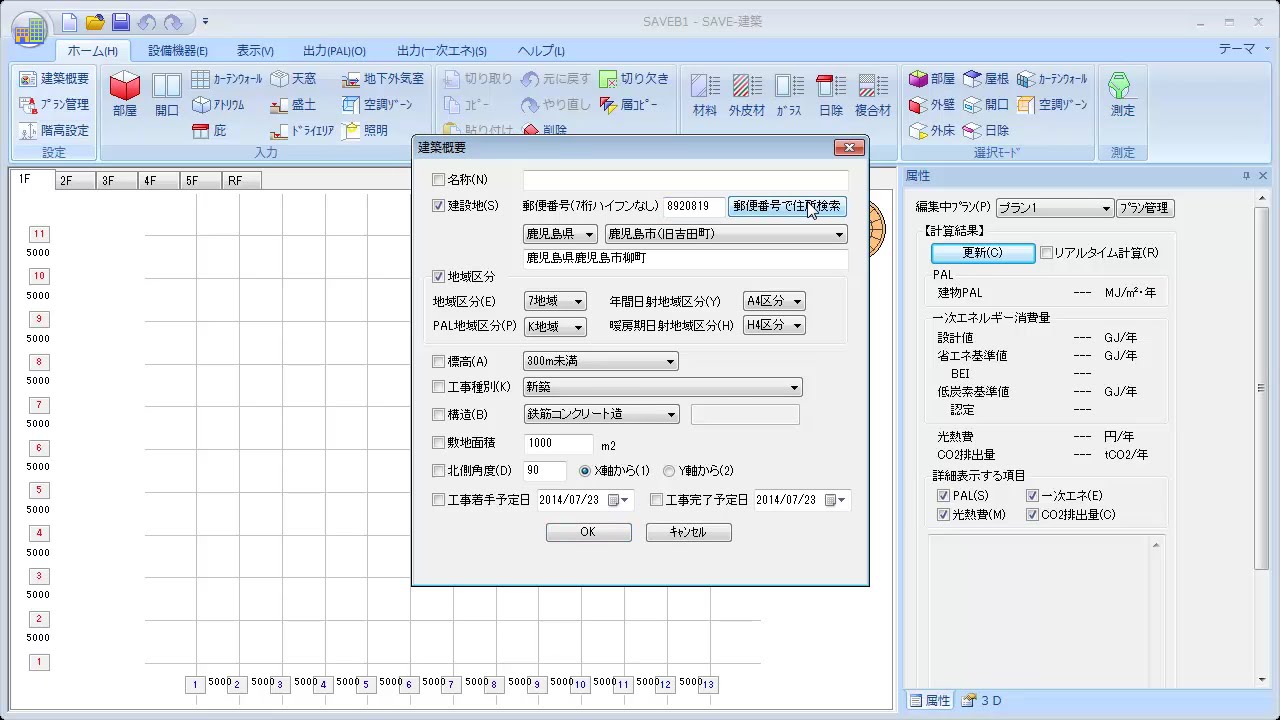Select the 盛土 tool
1280x720 pixels.
coord(293,104)
